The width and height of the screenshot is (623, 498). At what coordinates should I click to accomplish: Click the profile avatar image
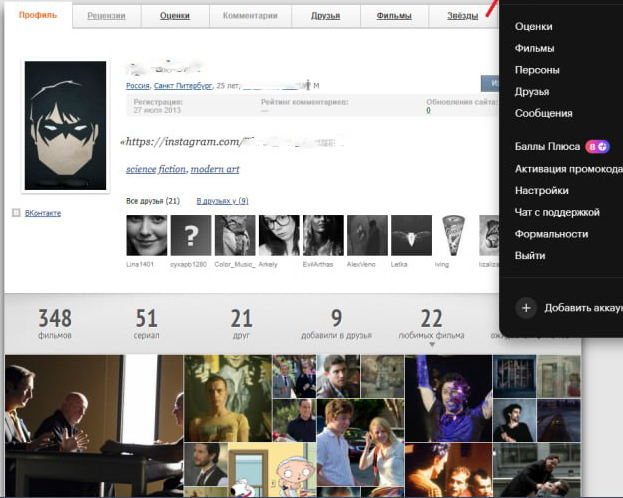pyautogui.click(x=65, y=126)
